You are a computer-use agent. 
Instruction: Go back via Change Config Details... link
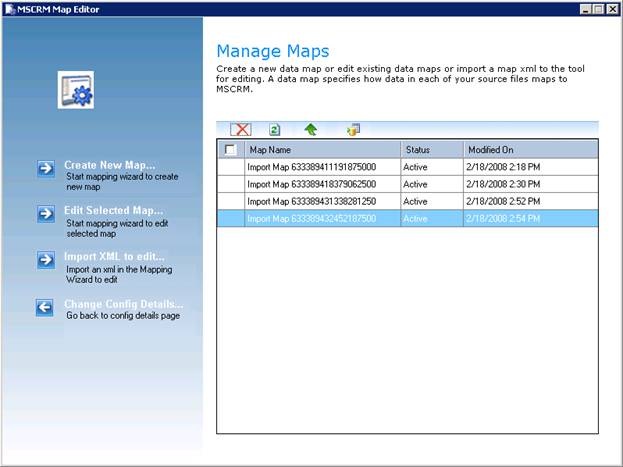click(124, 304)
